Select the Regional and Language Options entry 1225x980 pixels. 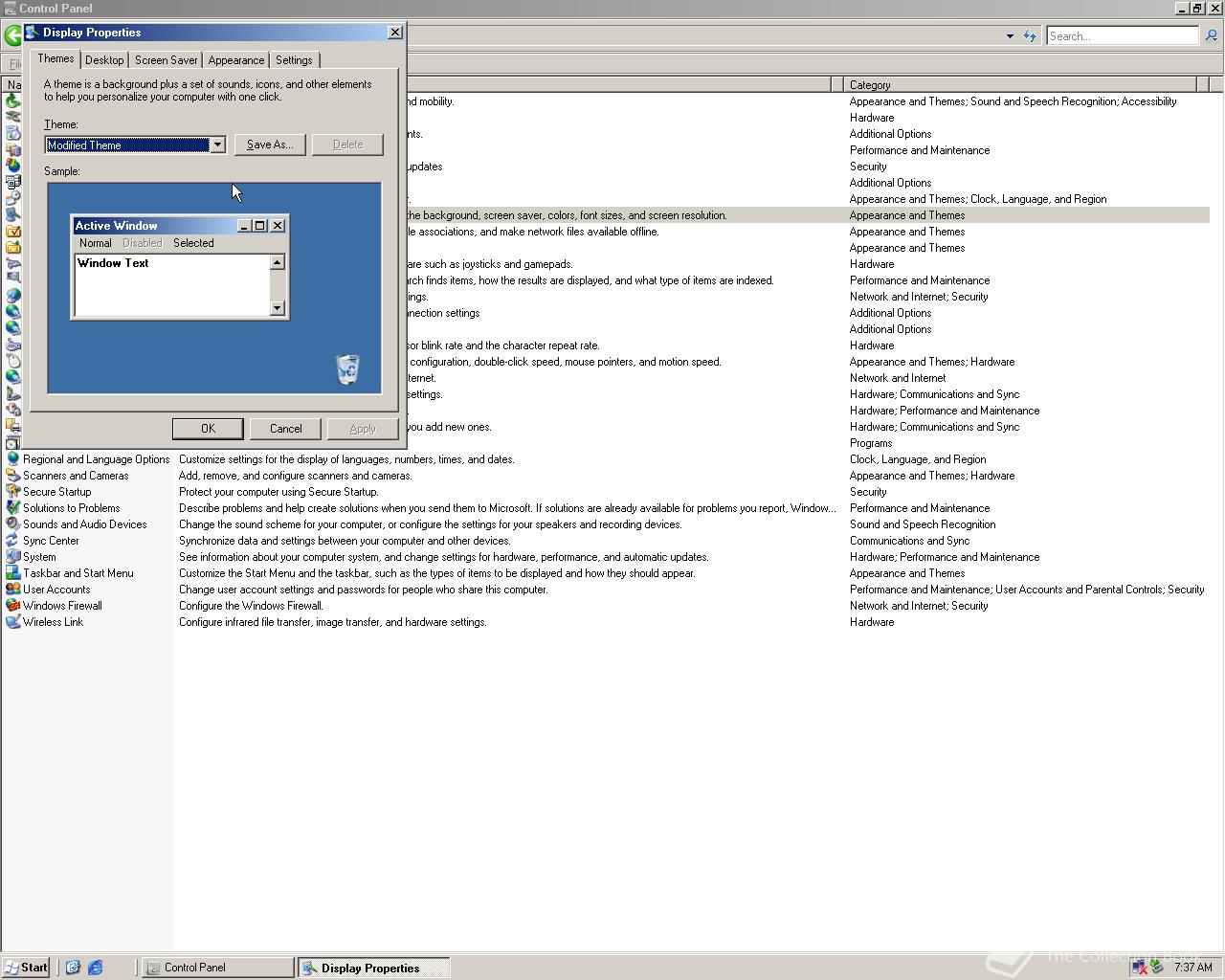click(96, 459)
